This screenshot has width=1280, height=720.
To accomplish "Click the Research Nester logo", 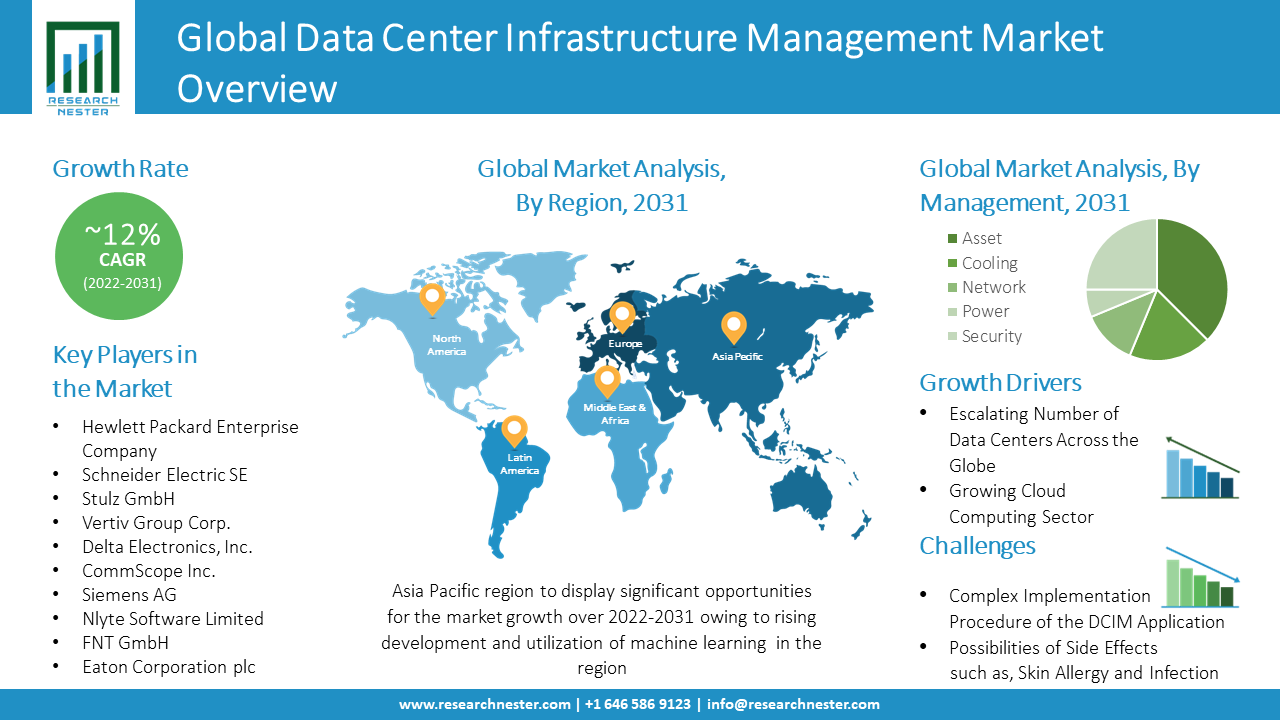I will coord(82,66).
